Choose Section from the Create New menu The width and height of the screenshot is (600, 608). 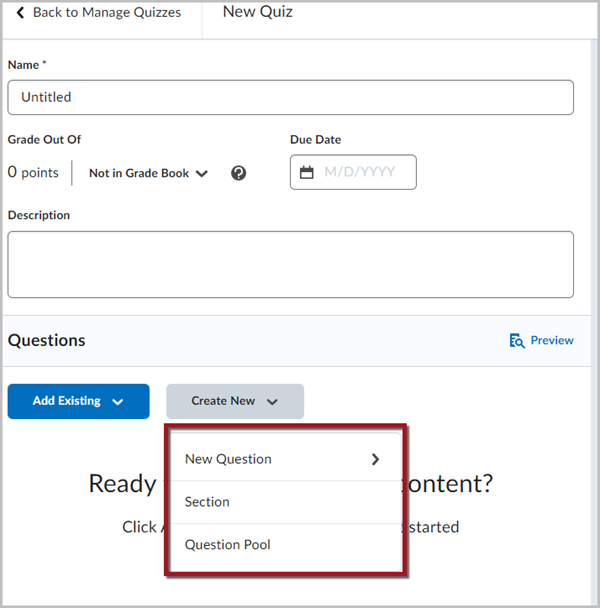tap(286, 502)
